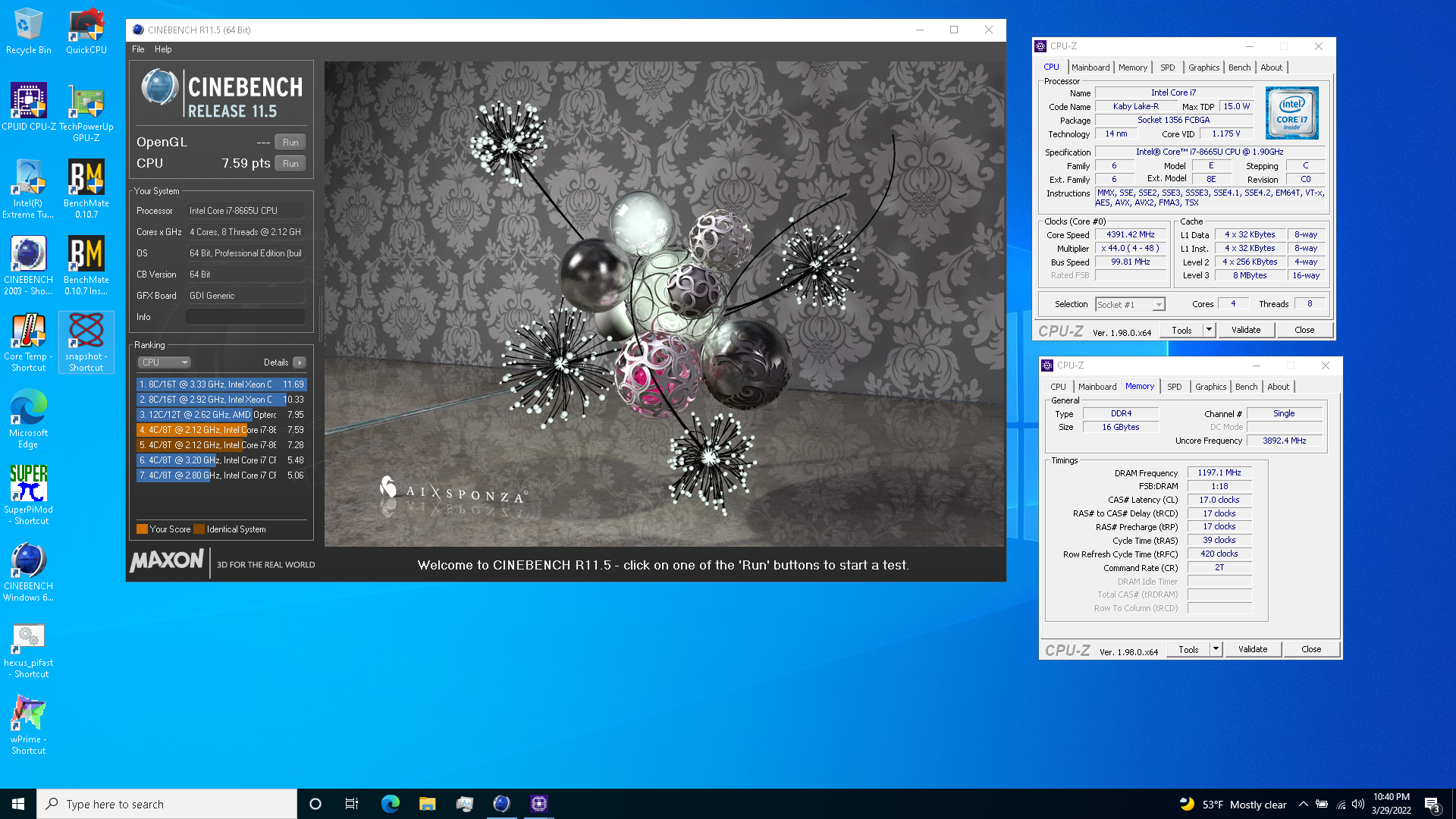Open Intel Extreme Tuning desktop shortcut
Viewport: 1456px width, 819px height.
point(28,189)
